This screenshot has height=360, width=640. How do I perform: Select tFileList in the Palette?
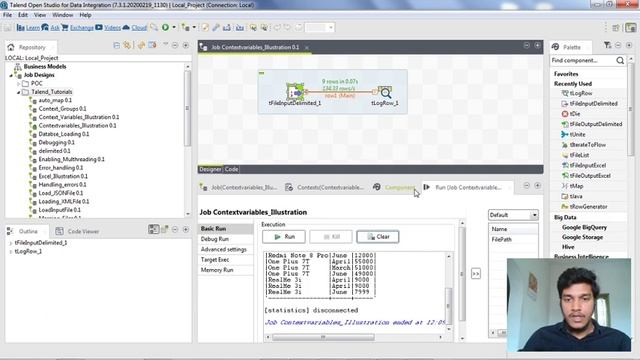(575, 155)
